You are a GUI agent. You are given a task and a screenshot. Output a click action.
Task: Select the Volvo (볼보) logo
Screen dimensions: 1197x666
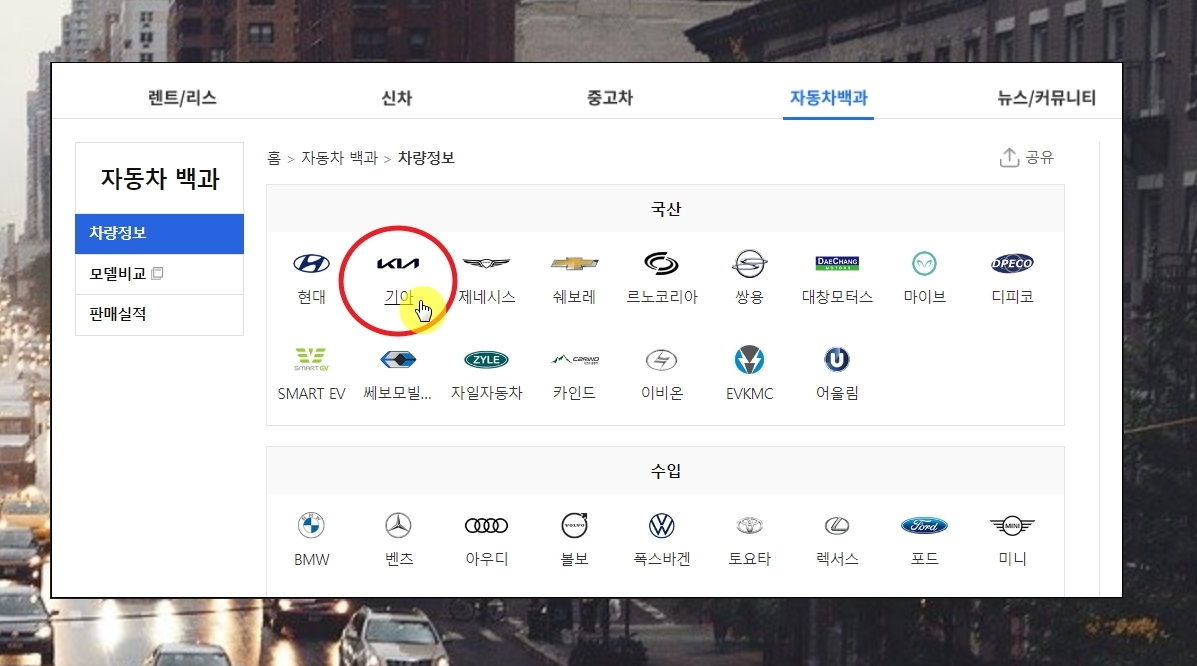tap(574, 525)
